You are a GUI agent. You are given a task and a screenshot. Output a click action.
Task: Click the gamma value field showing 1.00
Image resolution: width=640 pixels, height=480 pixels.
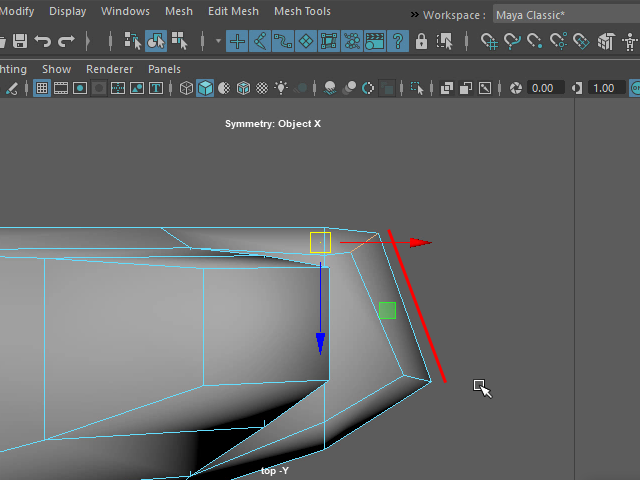click(604, 88)
